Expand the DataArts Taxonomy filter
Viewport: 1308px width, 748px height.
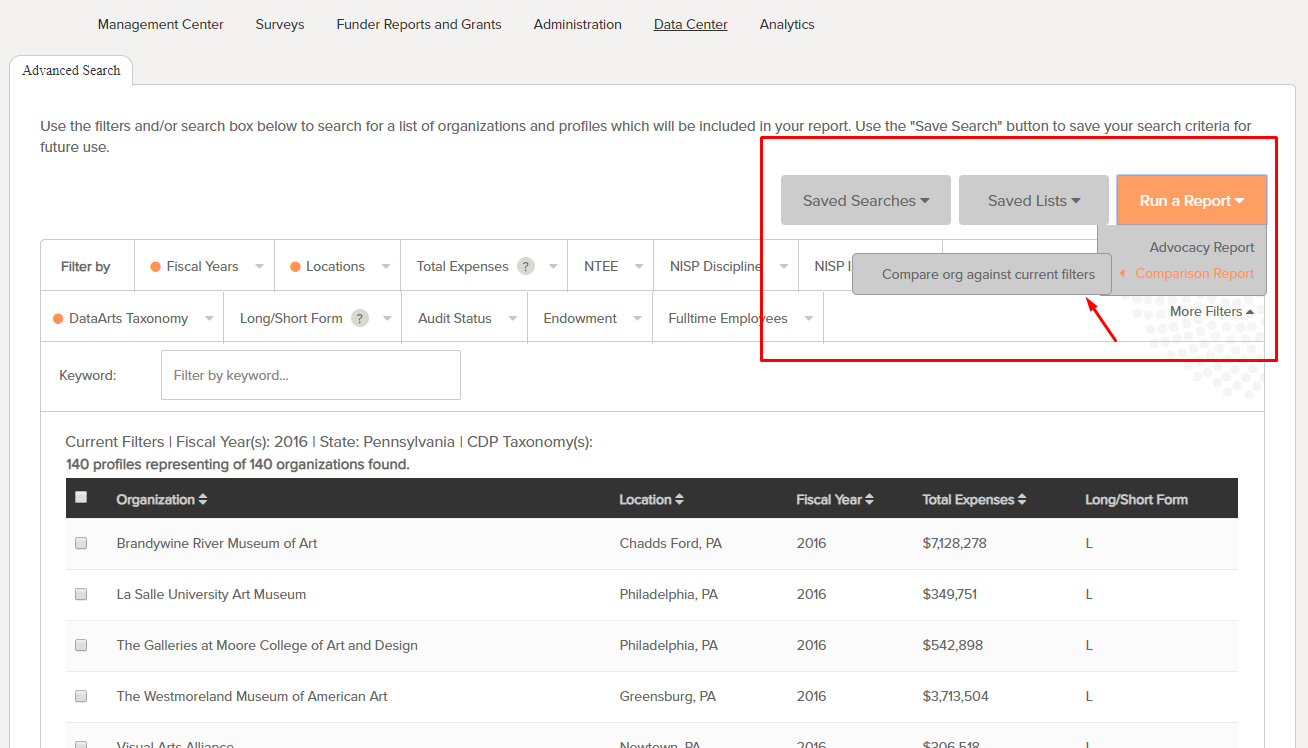click(x=133, y=319)
